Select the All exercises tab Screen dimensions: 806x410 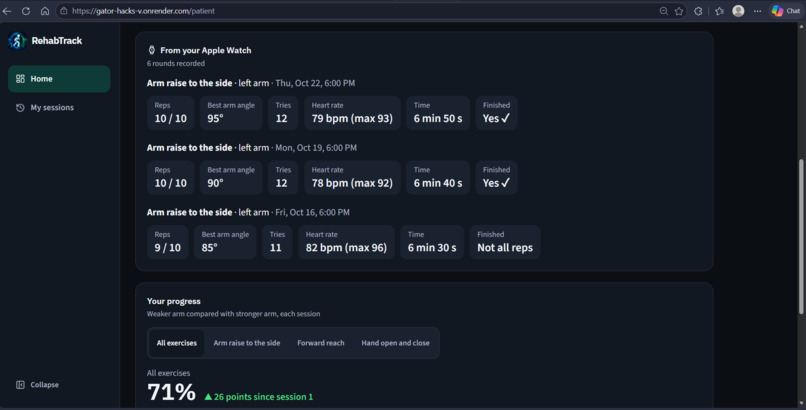(177, 343)
